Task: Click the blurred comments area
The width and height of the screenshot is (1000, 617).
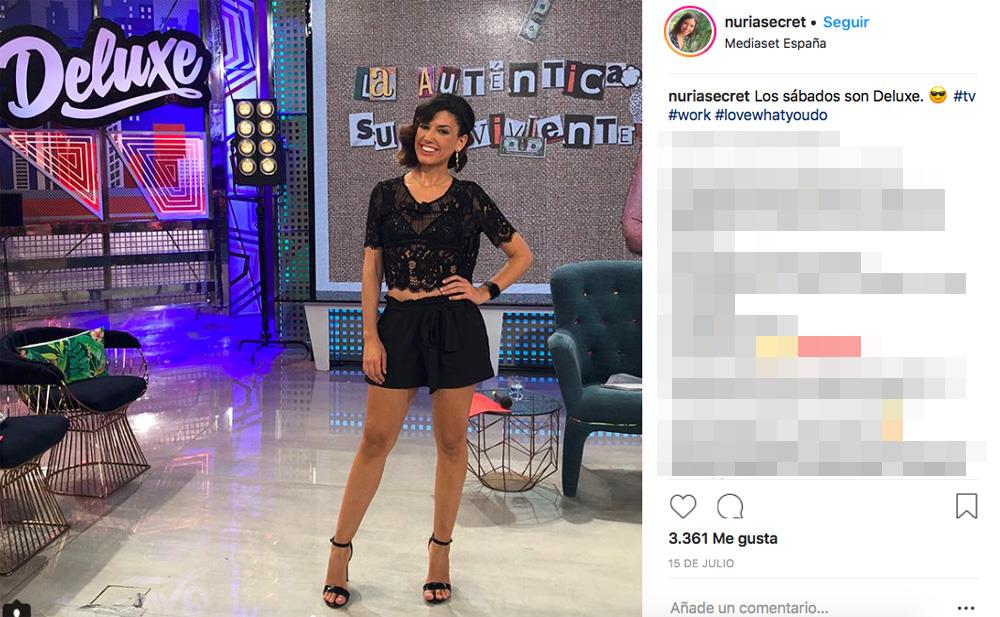Action: pyautogui.click(x=821, y=303)
